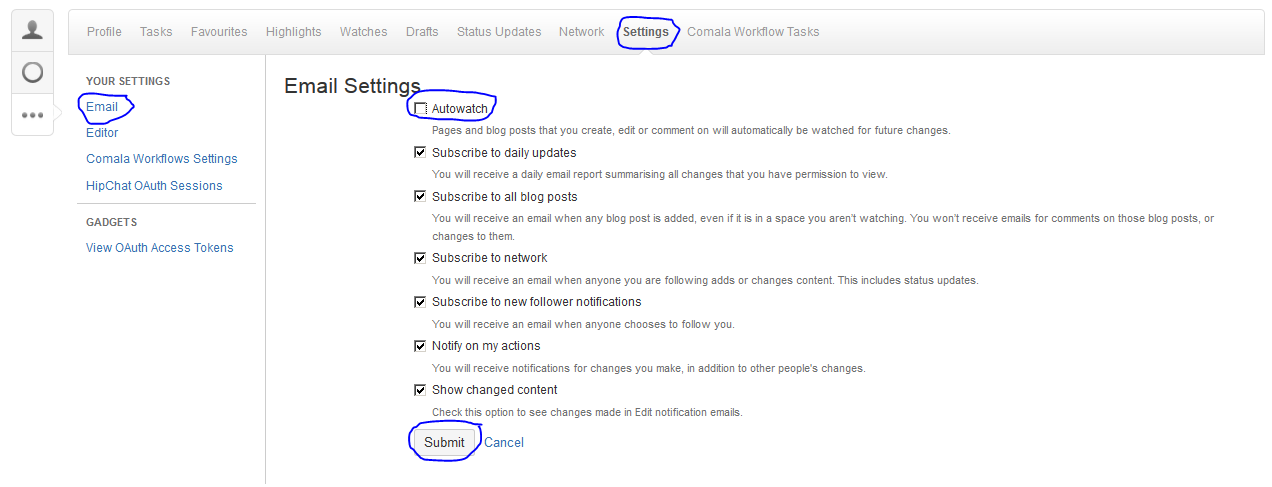Open the Network tab
Viewport: 1272px width, 487px height.
(x=581, y=32)
